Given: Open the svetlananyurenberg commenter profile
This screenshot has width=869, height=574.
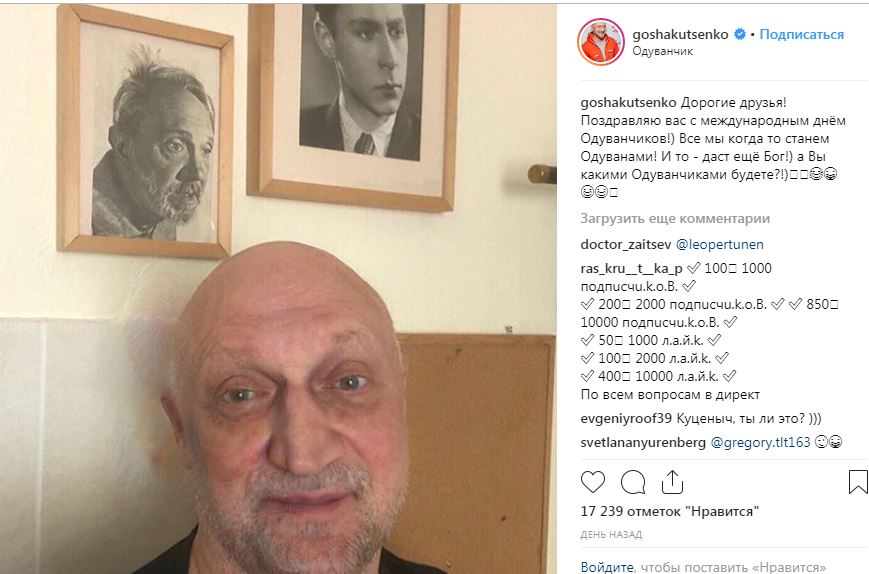Looking at the screenshot, I should pyautogui.click(x=643, y=443).
